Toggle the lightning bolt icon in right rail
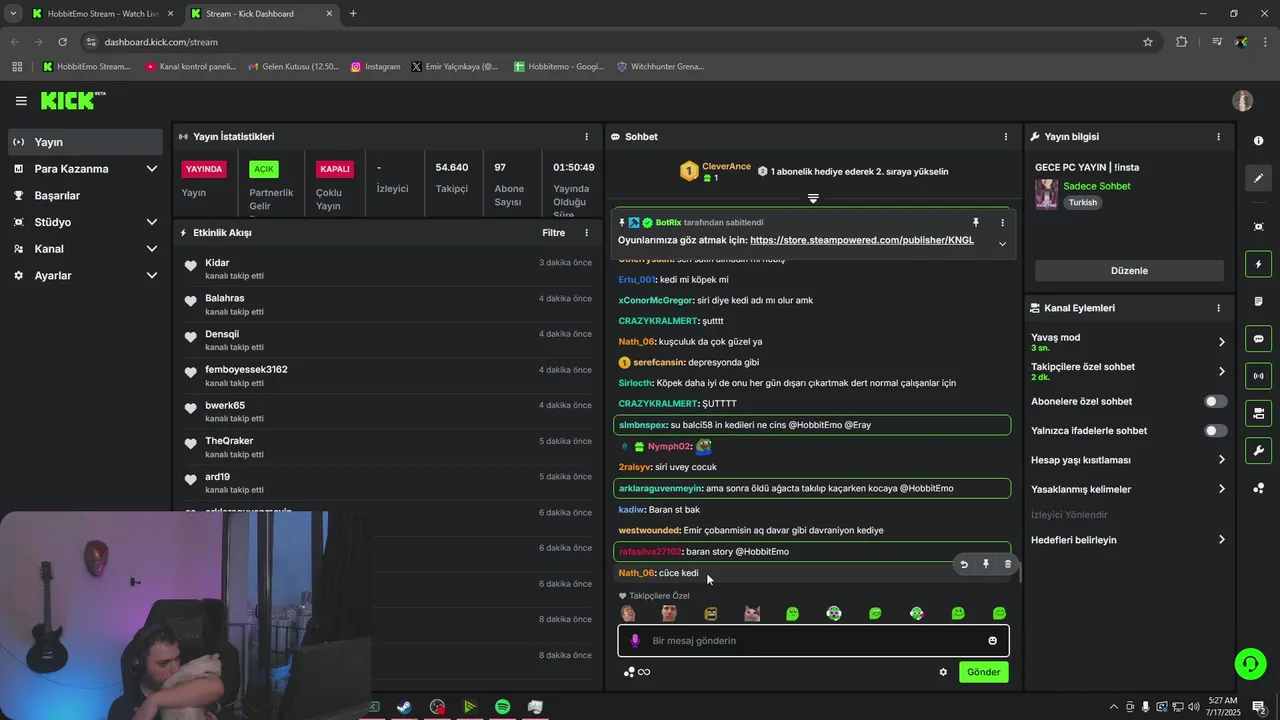Image resolution: width=1280 pixels, height=720 pixels. [1258, 264]
